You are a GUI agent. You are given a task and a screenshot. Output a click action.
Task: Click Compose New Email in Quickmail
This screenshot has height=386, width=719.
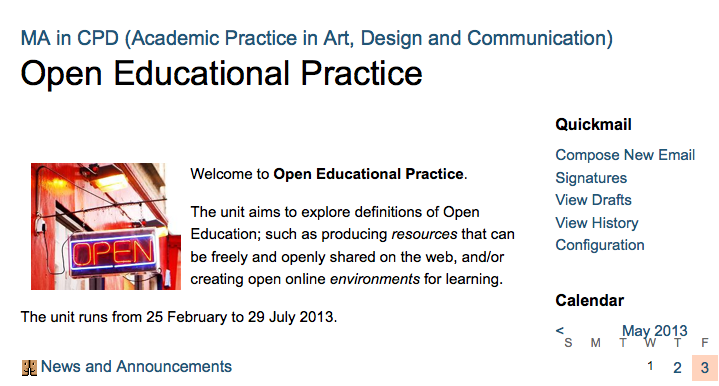(x=625, y=155)
